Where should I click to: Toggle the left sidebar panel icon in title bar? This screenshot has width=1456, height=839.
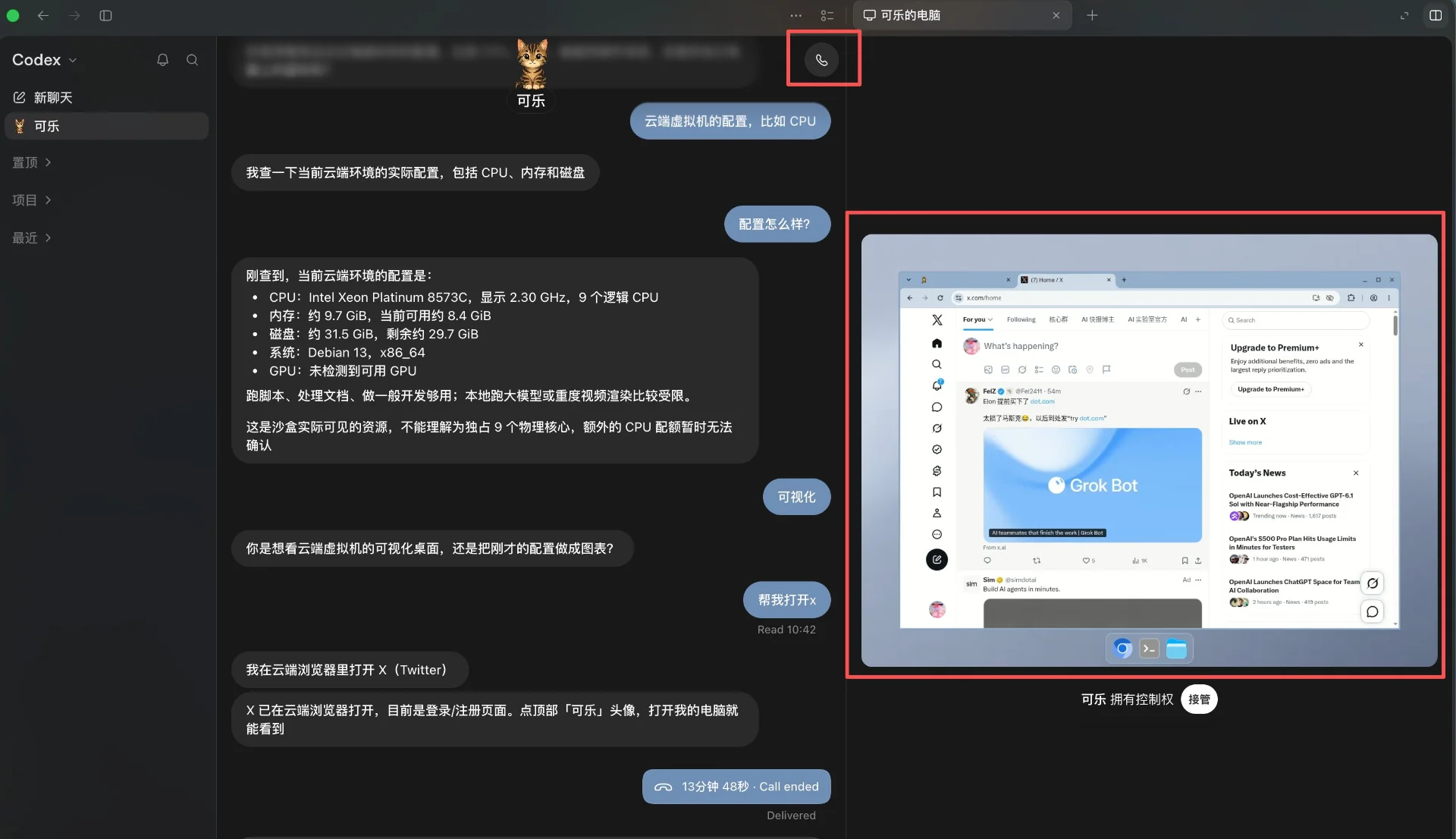[106, 15]
